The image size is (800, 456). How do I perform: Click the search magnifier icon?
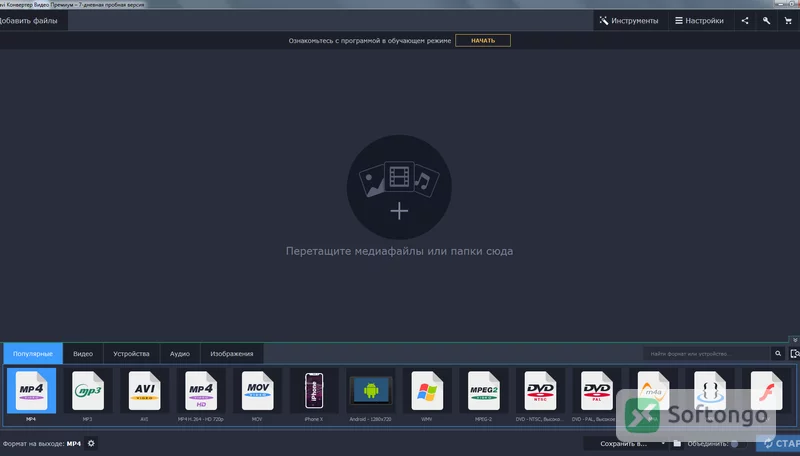(x=778, y=353)
